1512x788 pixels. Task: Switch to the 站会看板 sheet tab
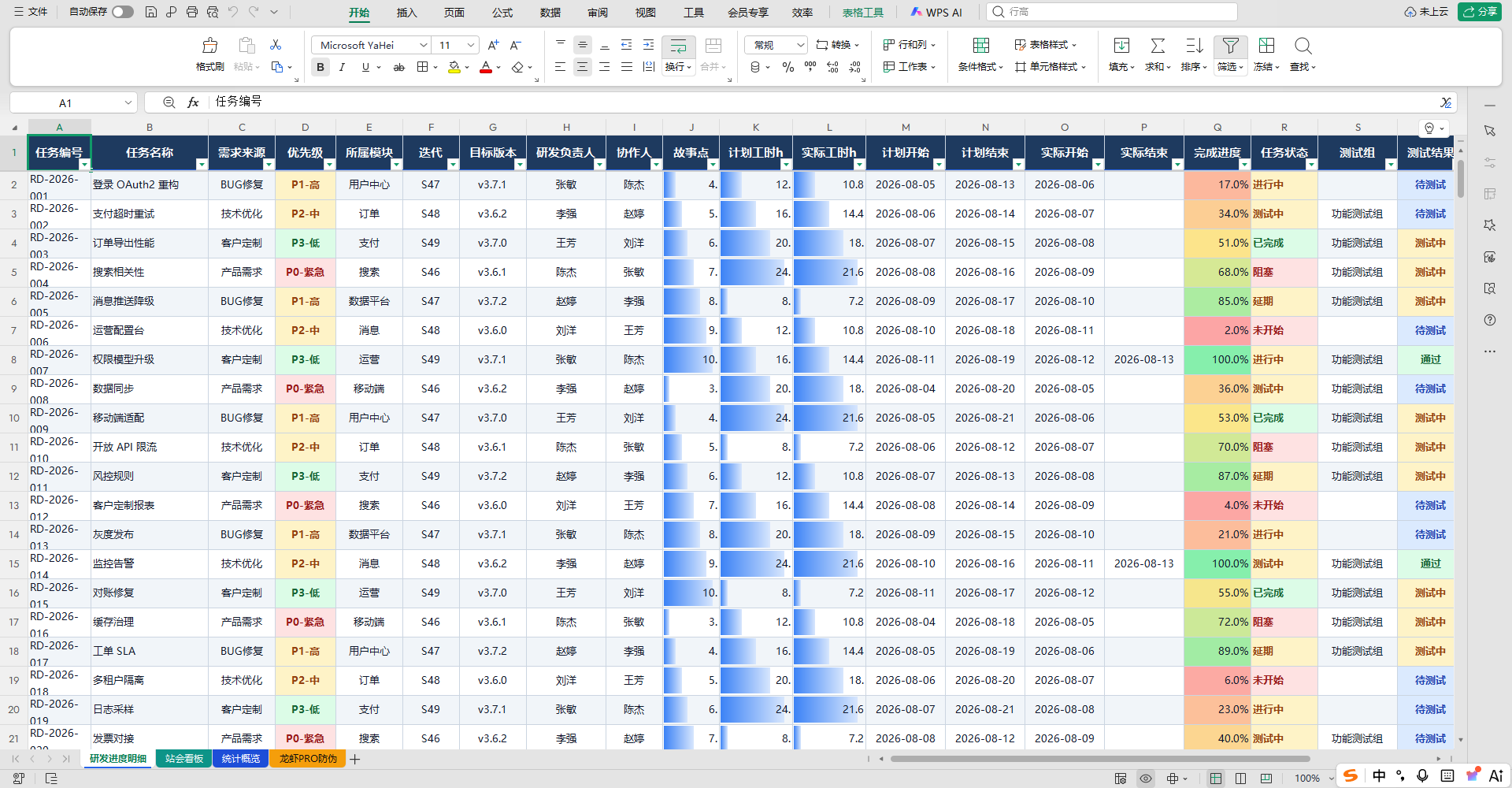[x=184, y=759]
